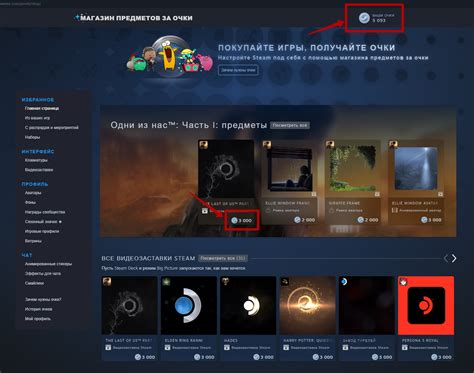Open the Ellie Window Avatar thumbnail
Image resolution: width=474 pixels, height=373 pixels.
pyautogui.click(x=416, y=169)
